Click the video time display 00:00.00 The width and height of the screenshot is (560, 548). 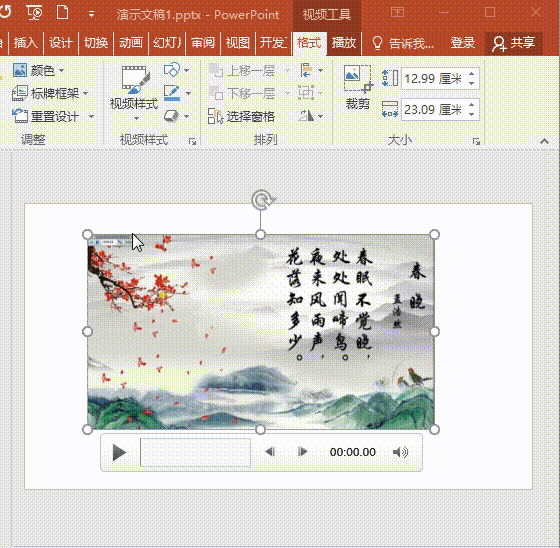coord(352,452)
